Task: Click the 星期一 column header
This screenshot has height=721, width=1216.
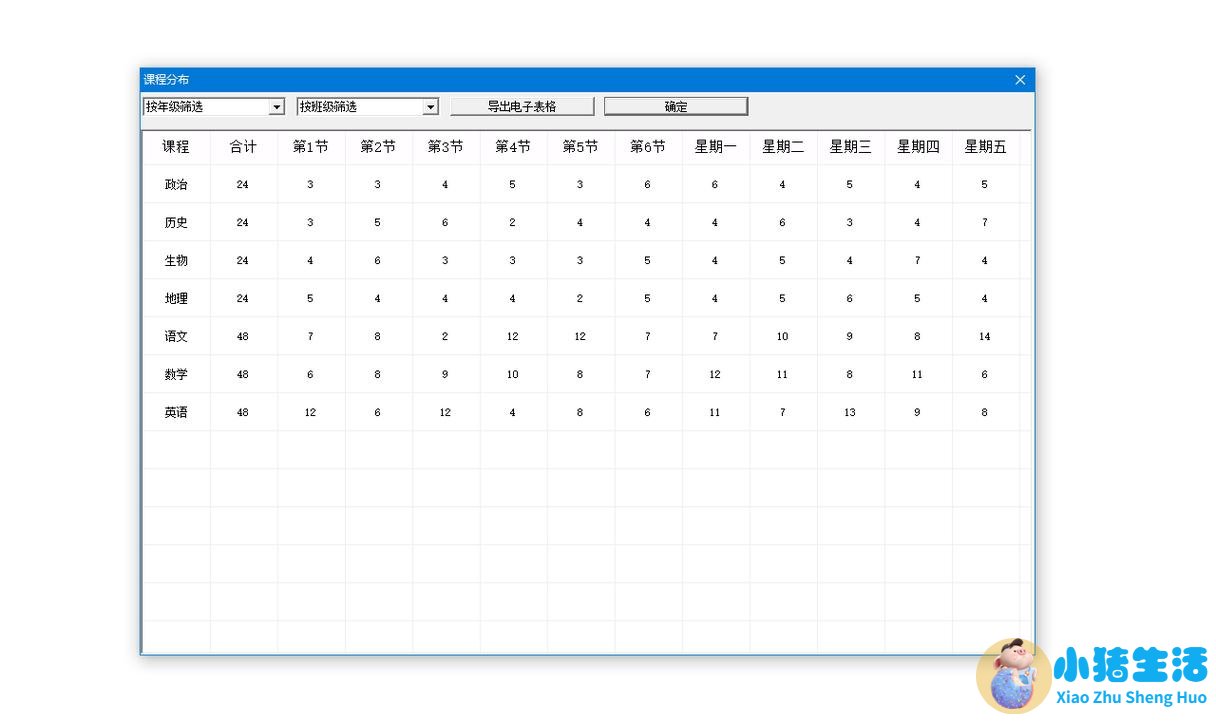Action: pos(716,147)
